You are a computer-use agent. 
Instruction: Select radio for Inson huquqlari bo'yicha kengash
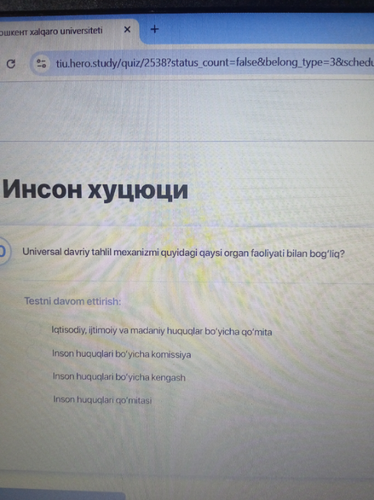[34, 375]
